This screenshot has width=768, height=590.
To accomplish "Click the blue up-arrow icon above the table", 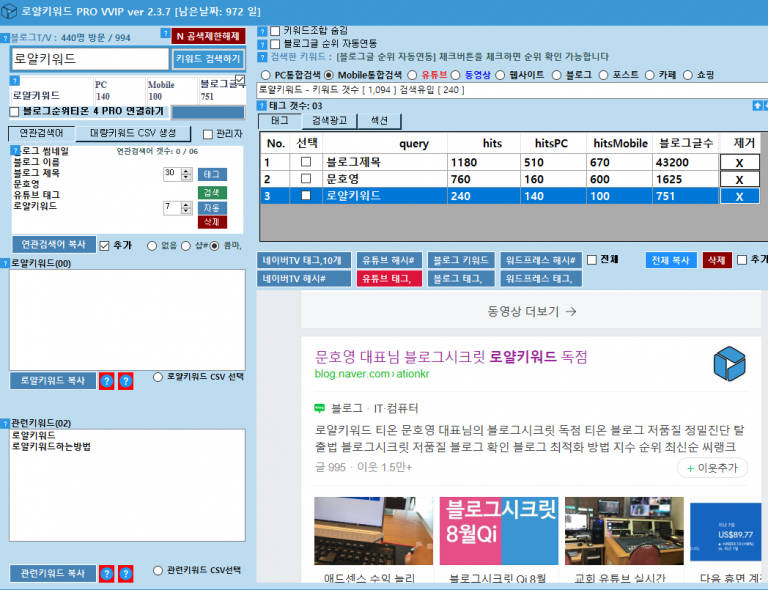I will point(756,105).
